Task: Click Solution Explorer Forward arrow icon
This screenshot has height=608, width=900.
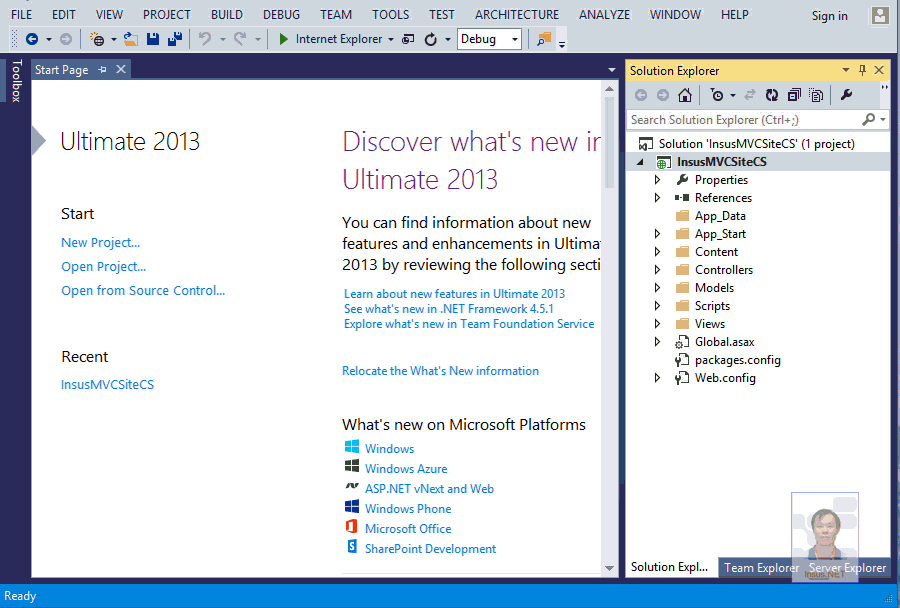Action: 663,95
